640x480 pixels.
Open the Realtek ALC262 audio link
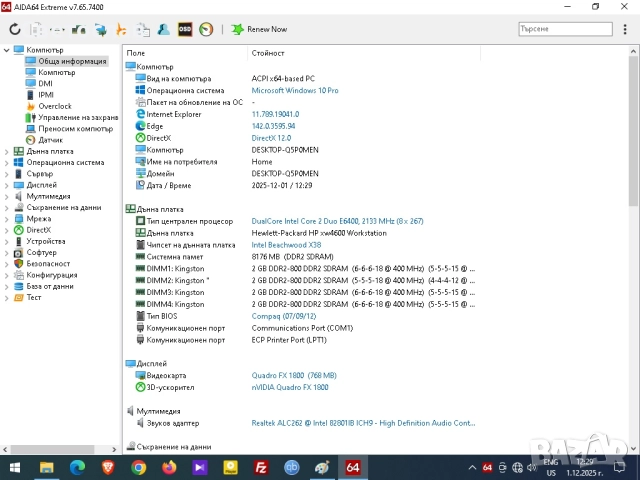(363, 423)
